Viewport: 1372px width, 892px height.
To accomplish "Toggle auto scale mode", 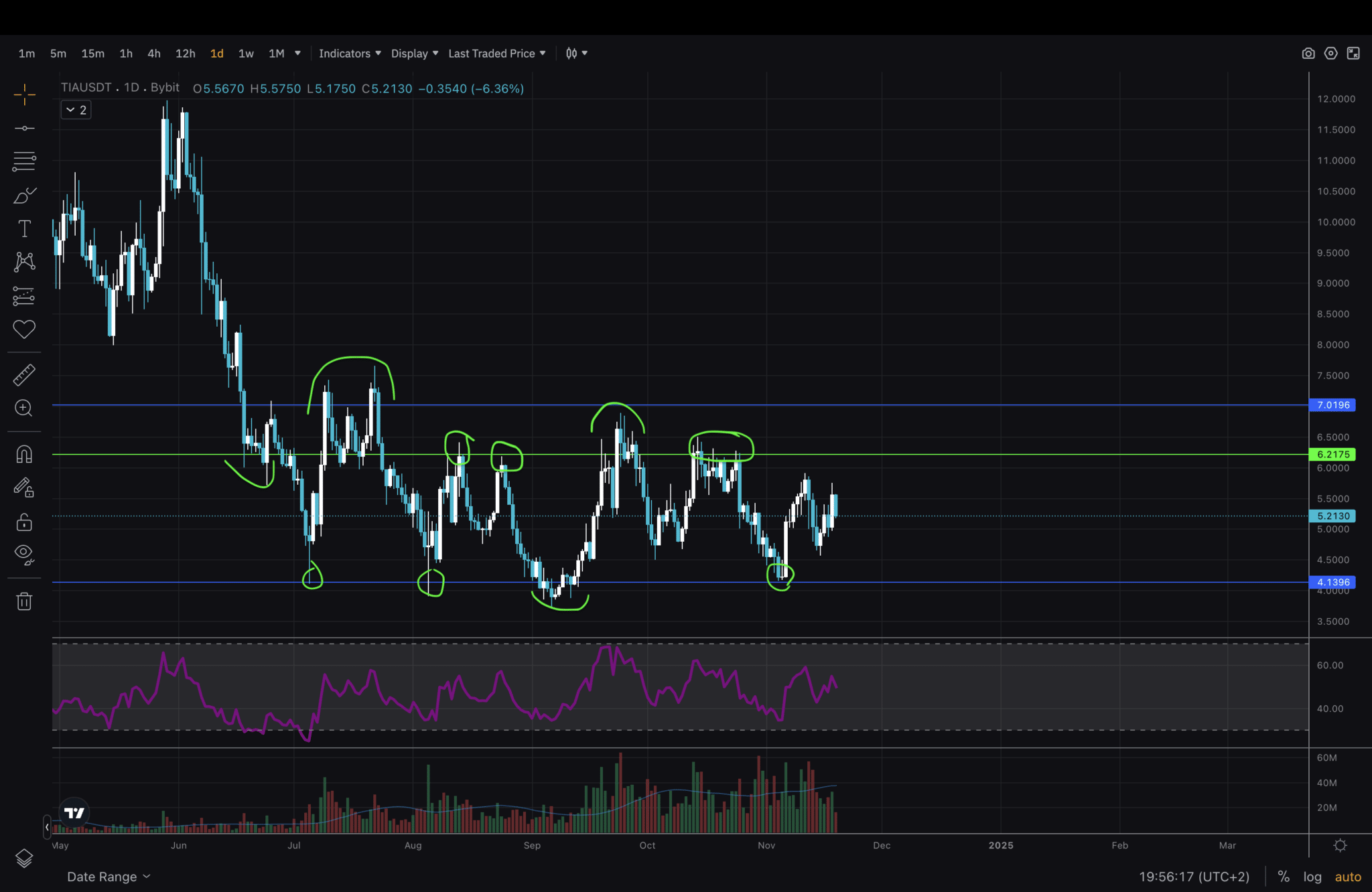I will 1348,877.
